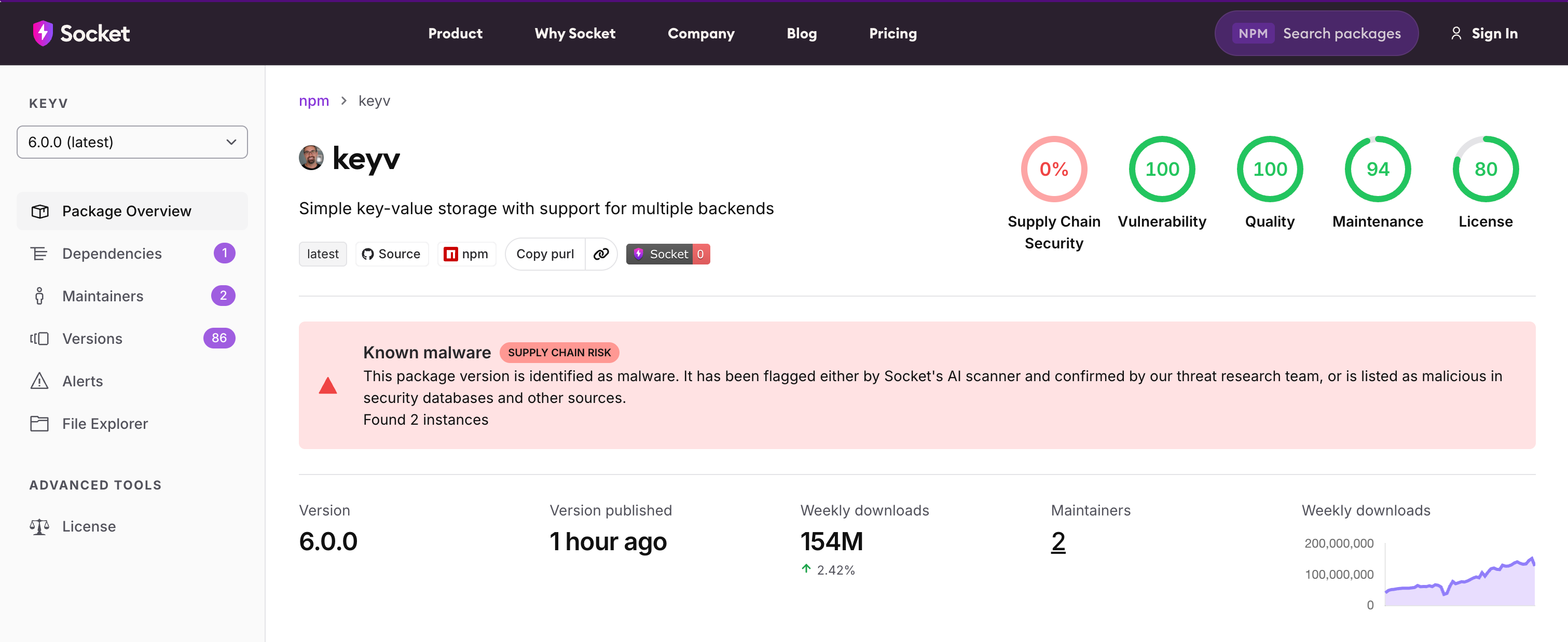Viewport: 1568px width, 642px height.
Task: Click the breadcrumb chevron separator
Action: pos(344,101)
